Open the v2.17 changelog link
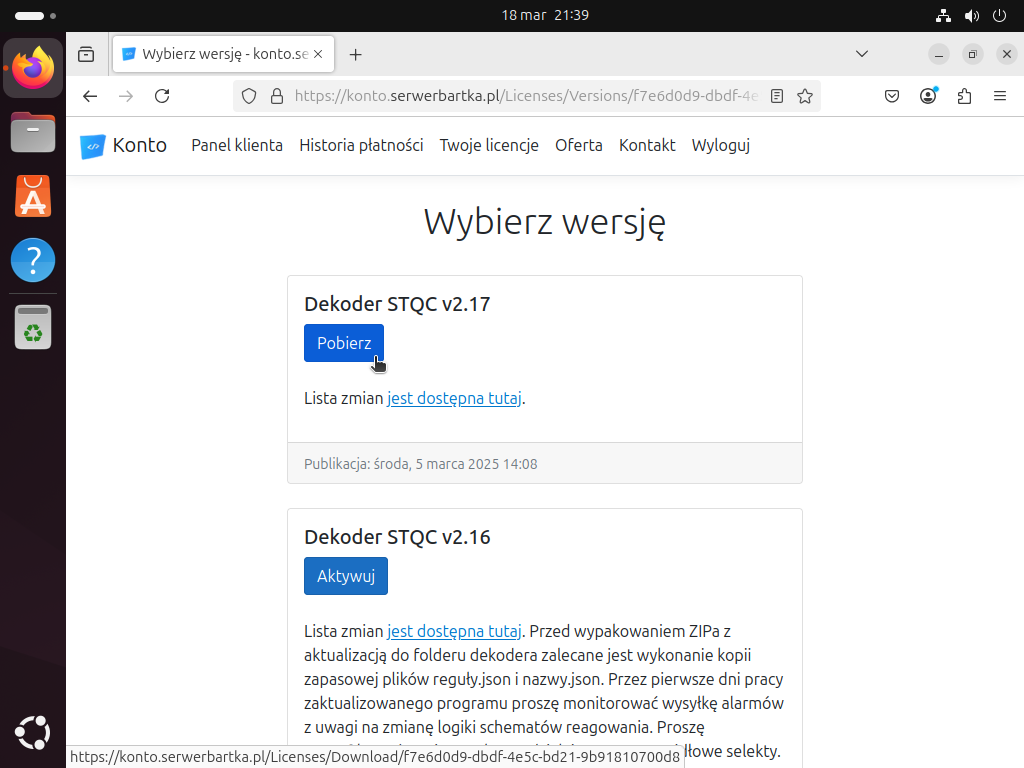 454,398
